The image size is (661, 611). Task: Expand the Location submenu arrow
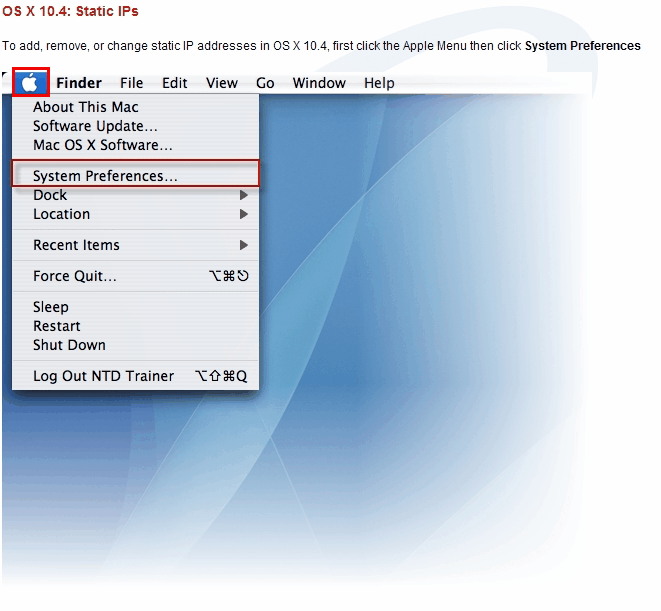(243, 214)
